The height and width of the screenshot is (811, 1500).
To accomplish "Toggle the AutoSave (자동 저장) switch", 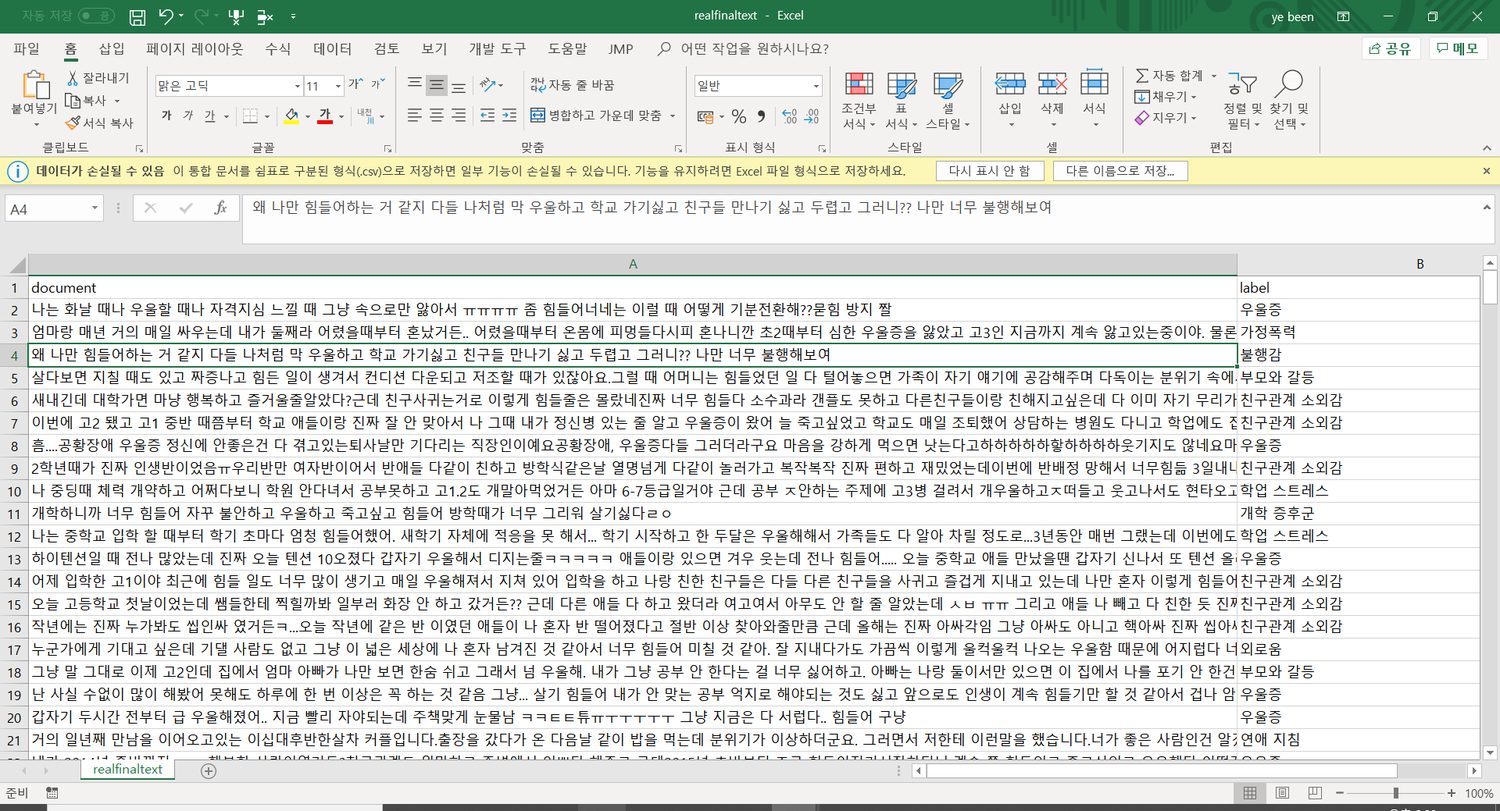I will (95, 16).
